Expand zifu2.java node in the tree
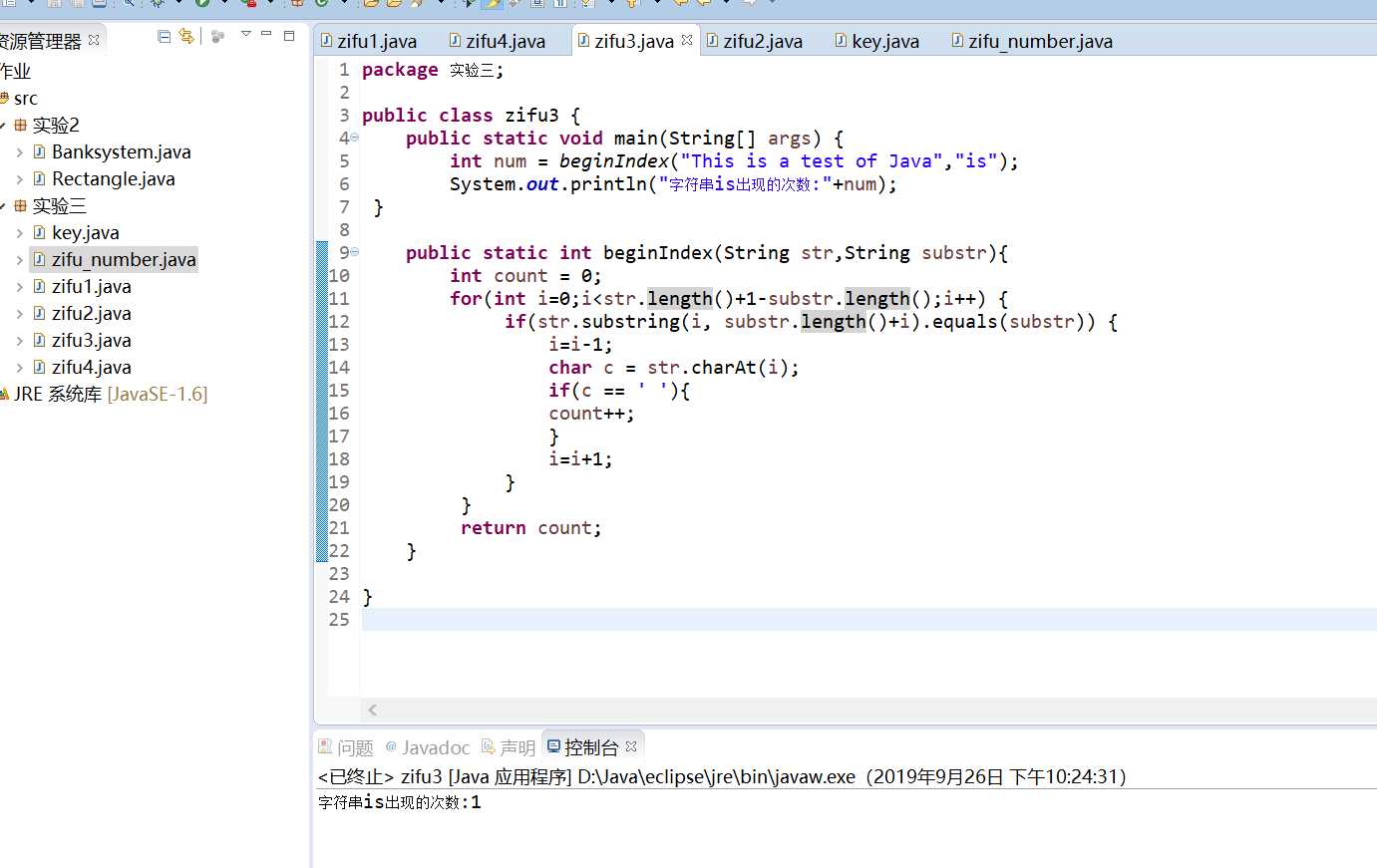The width and height of the screenshot is (1377, 868). tap(19, 314)
